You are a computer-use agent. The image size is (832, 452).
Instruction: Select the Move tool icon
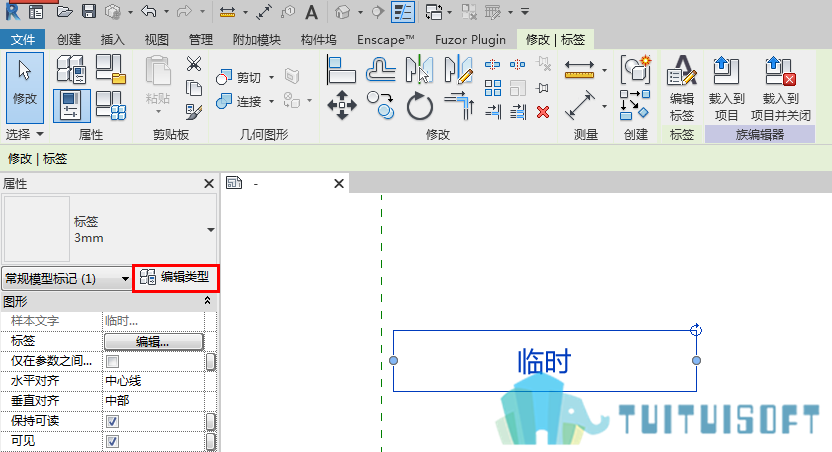tap(342, 105)
